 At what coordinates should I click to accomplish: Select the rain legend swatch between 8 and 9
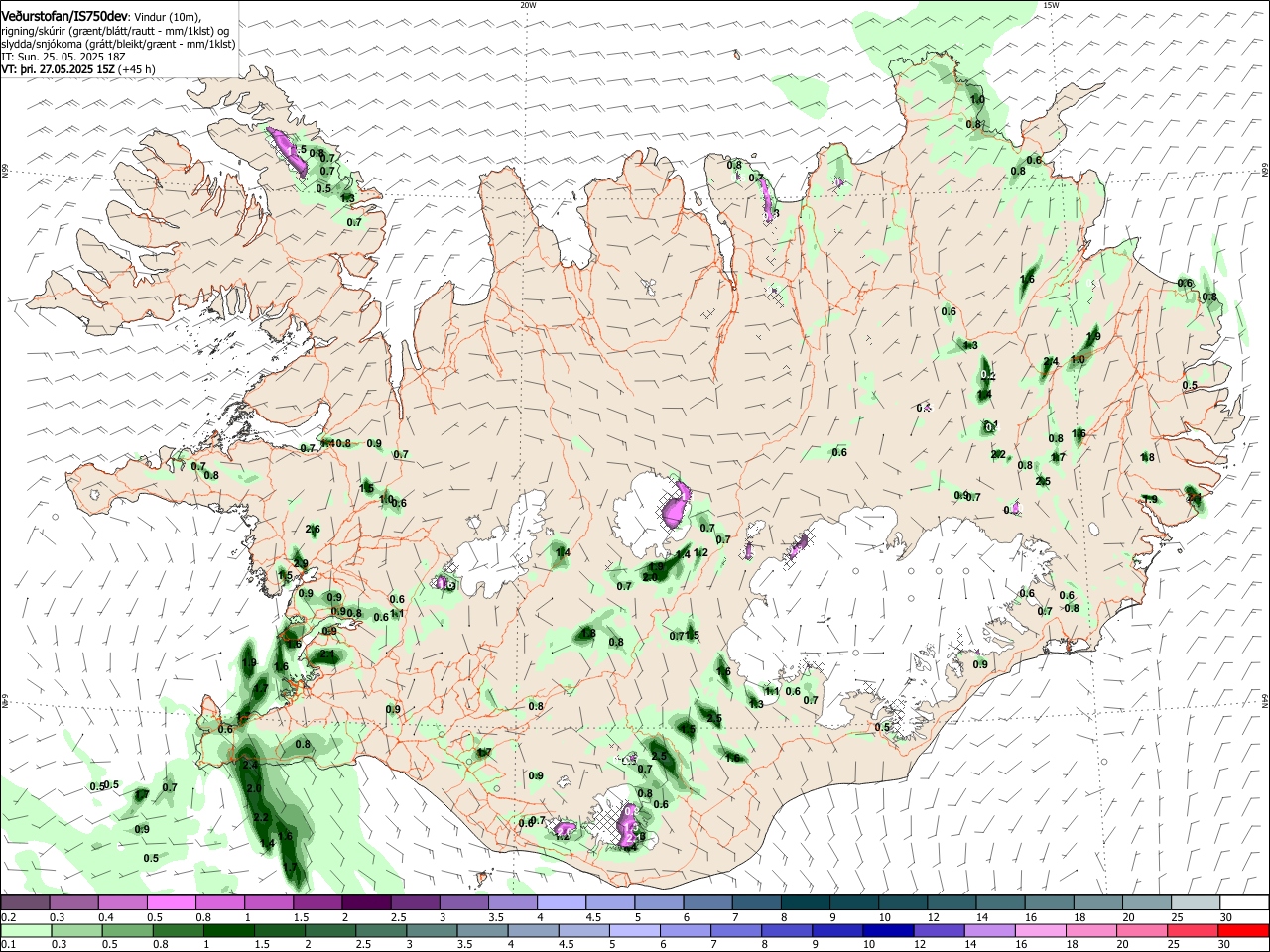pos(785,930)
